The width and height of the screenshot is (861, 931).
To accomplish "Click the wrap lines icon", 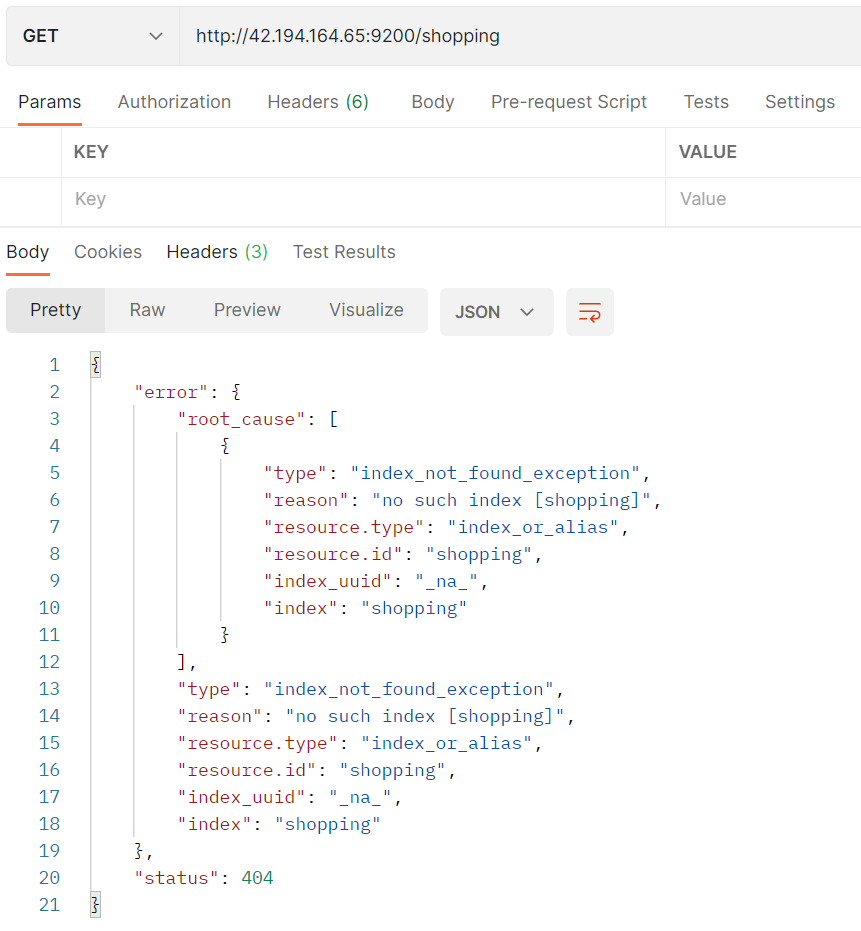I will pyautogui.click(x=589, y=312).
